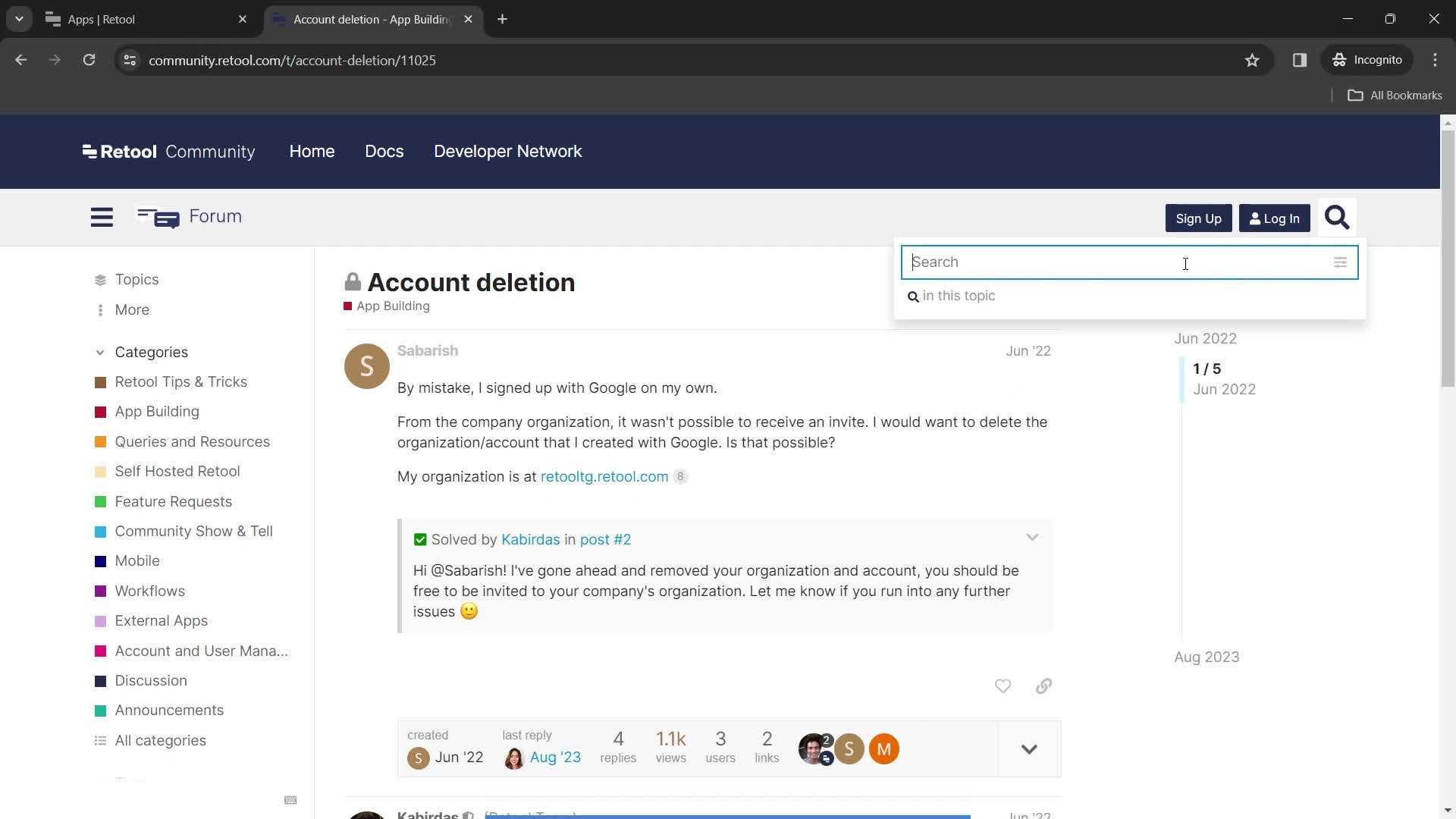
Task: Click the creator S avatar by Jun '22
Action: 418,758
